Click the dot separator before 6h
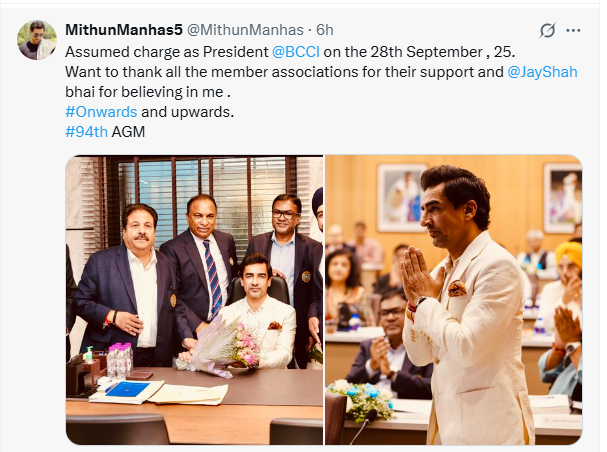 point(310,30)
